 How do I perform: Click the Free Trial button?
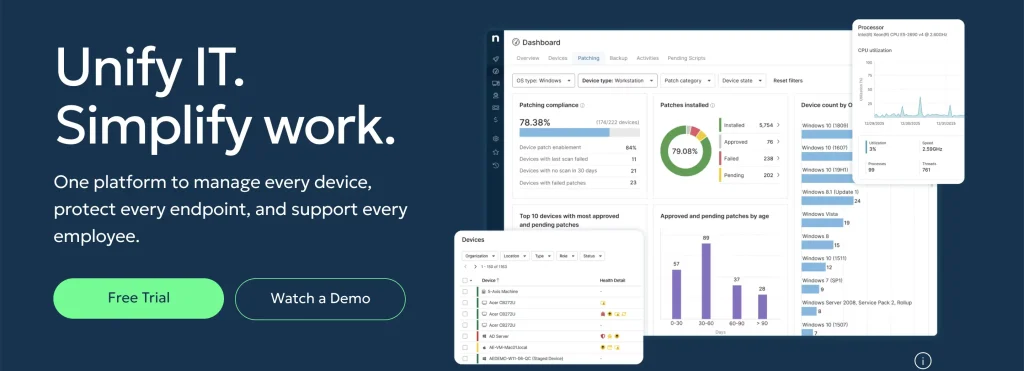point(138,298)
